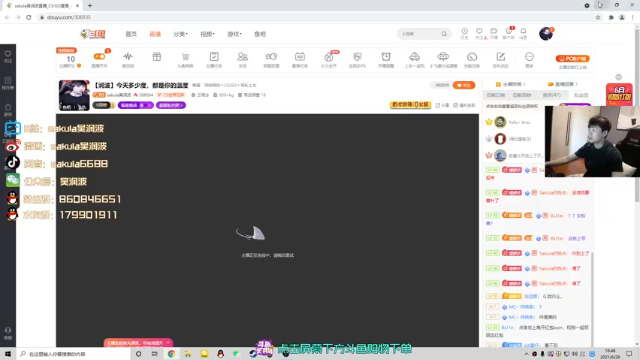Open the pencil edit post icon
The image size is (640, 360).
(x=501, y=57)
